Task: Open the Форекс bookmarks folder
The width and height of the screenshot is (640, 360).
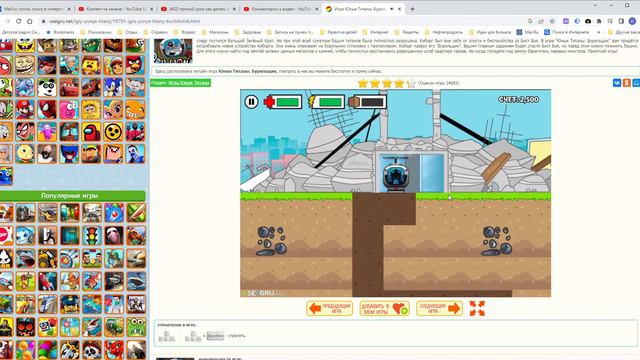Action: pos(185,32)
